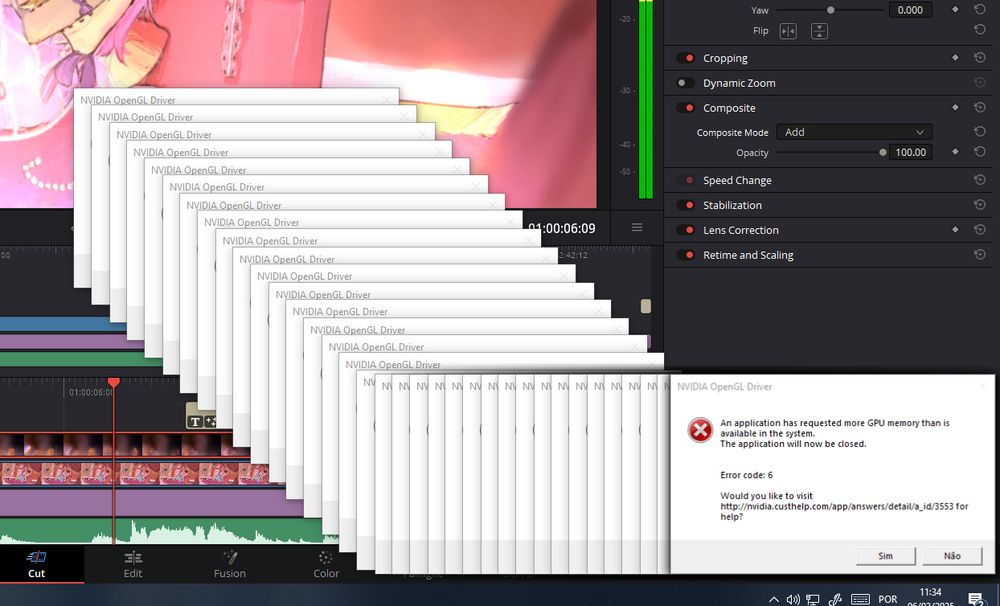The image size is (1000, 606).
Task: Expand the Lens Correction section header
Action: (x=740, y=230)
